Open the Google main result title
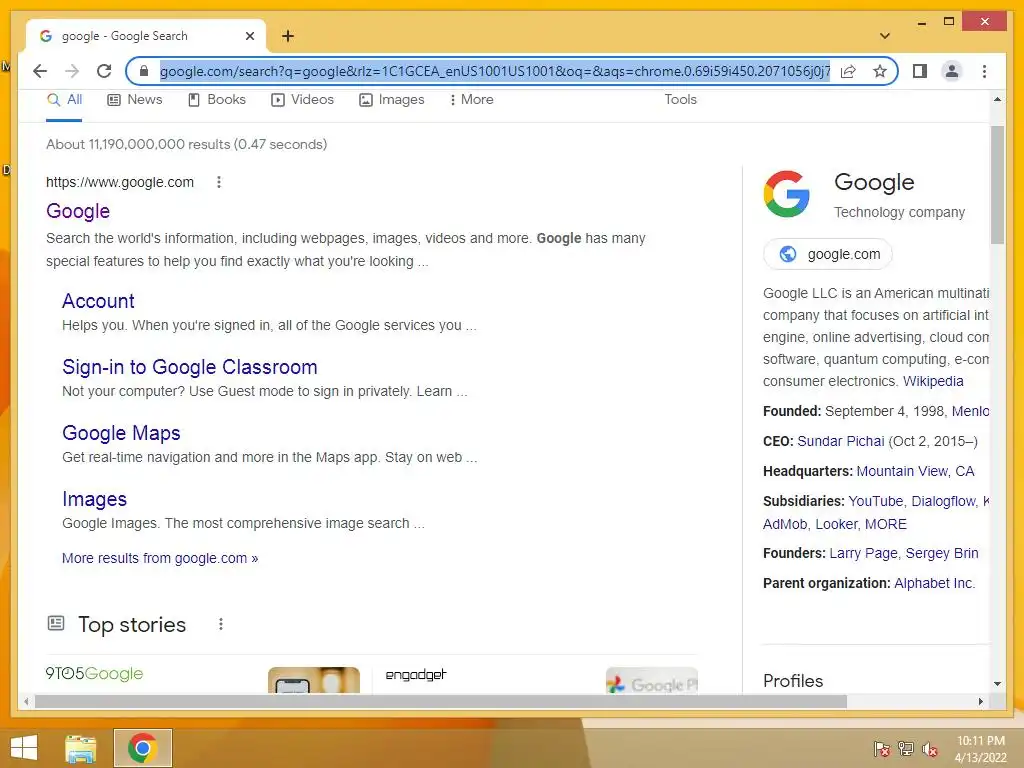The image size is (1024, 768). click(78, 211)
